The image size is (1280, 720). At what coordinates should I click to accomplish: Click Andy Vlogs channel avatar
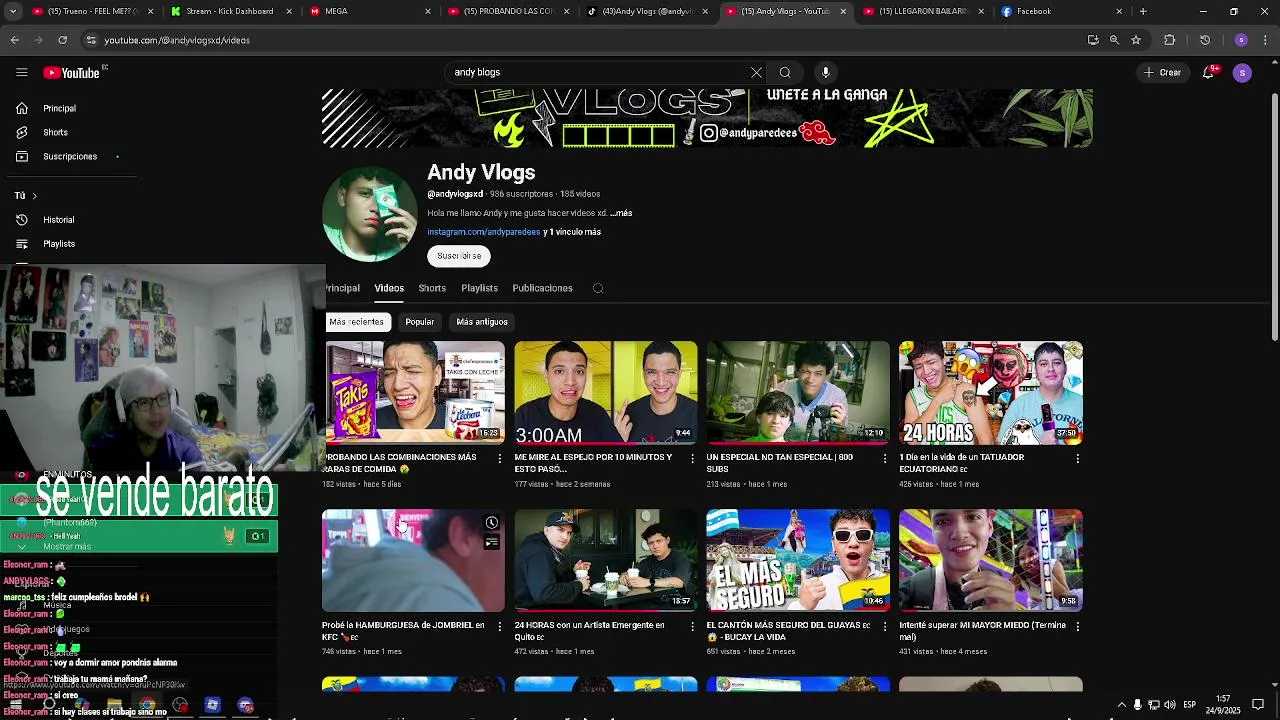click(x=370, y=215)
